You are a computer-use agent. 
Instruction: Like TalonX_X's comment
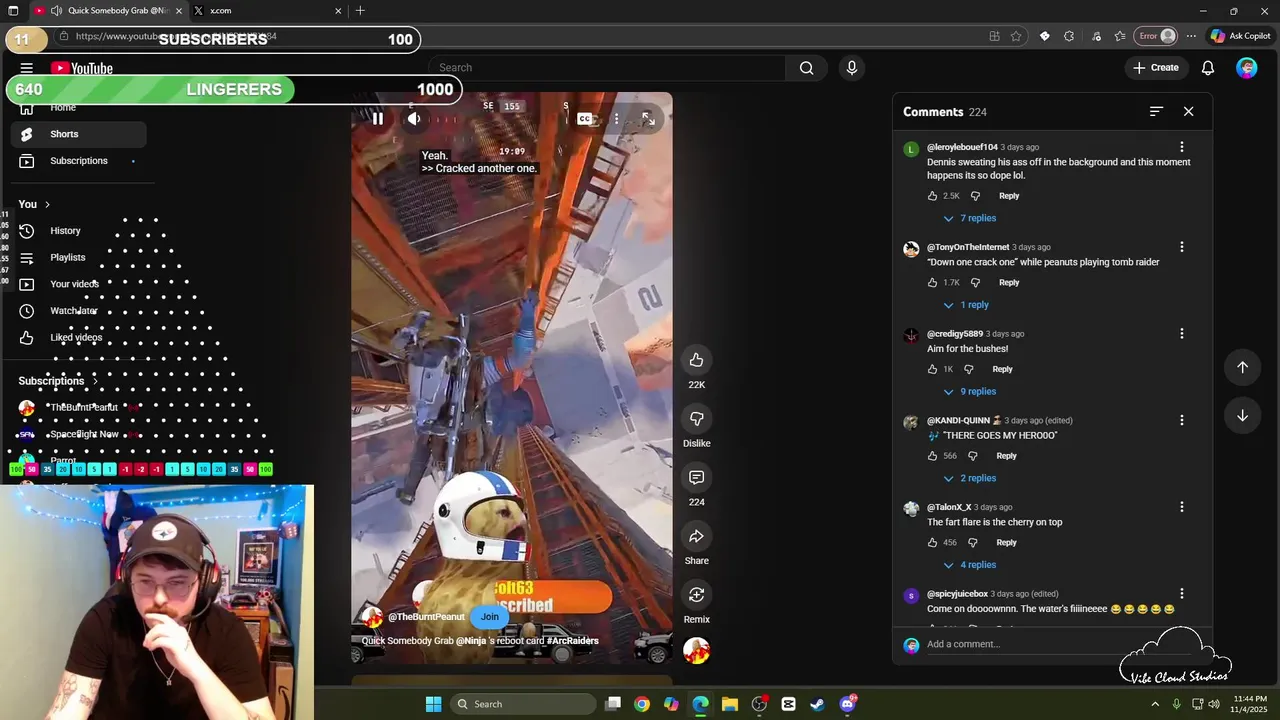tap(933, 543)
